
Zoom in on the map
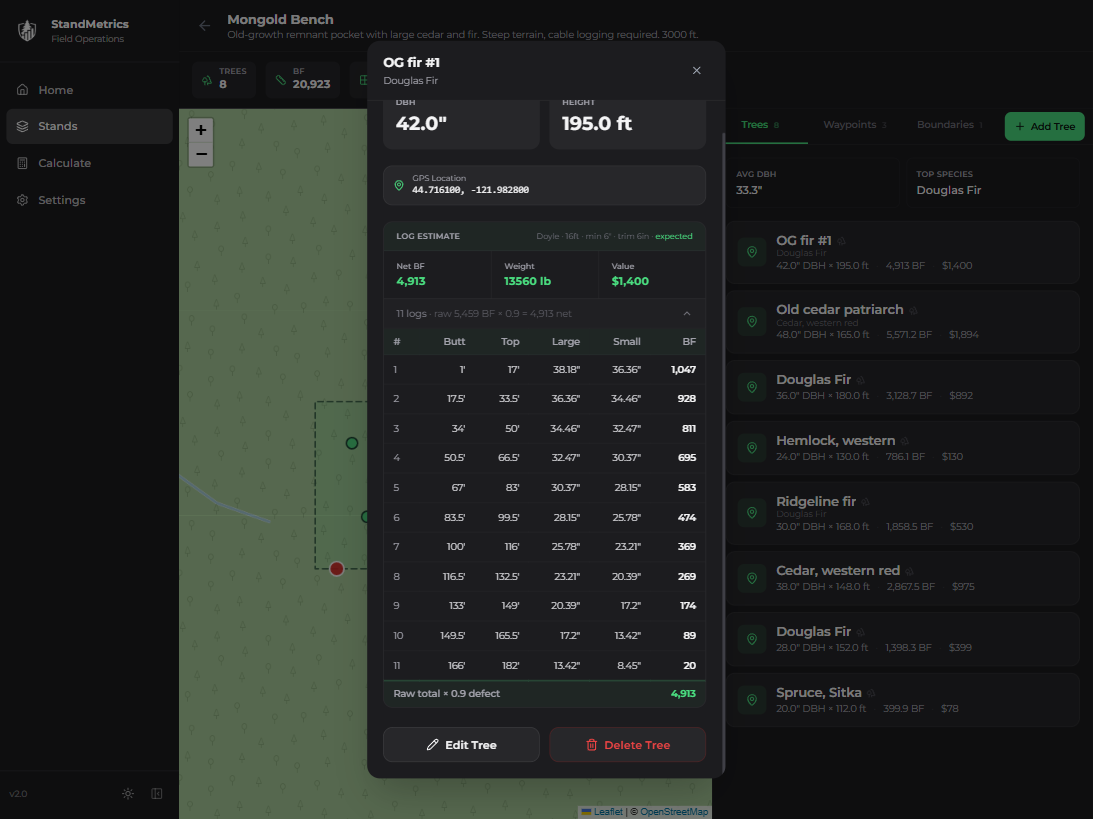click(201, 130)
